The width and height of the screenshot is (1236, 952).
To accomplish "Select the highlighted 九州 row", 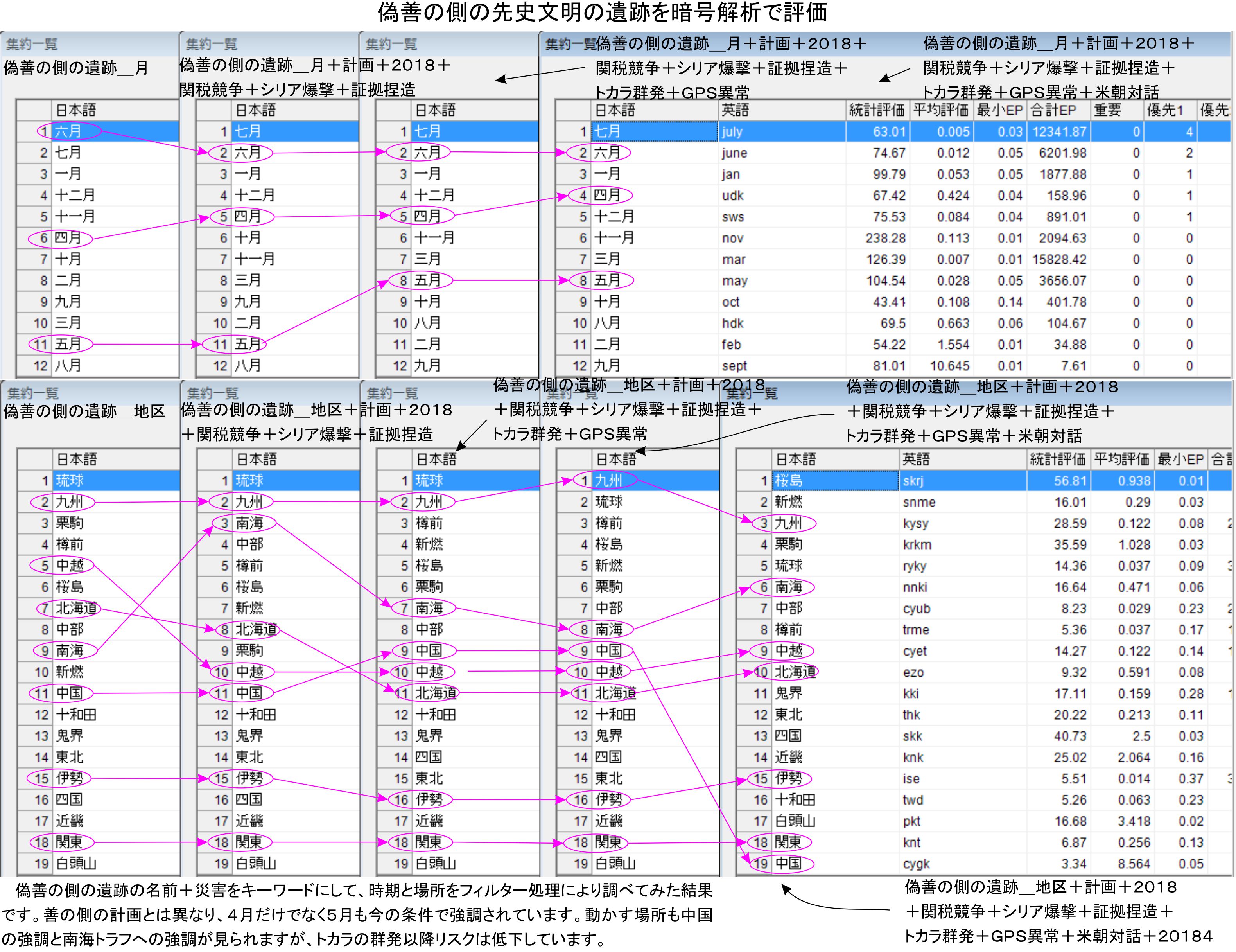I will [609, 481].
